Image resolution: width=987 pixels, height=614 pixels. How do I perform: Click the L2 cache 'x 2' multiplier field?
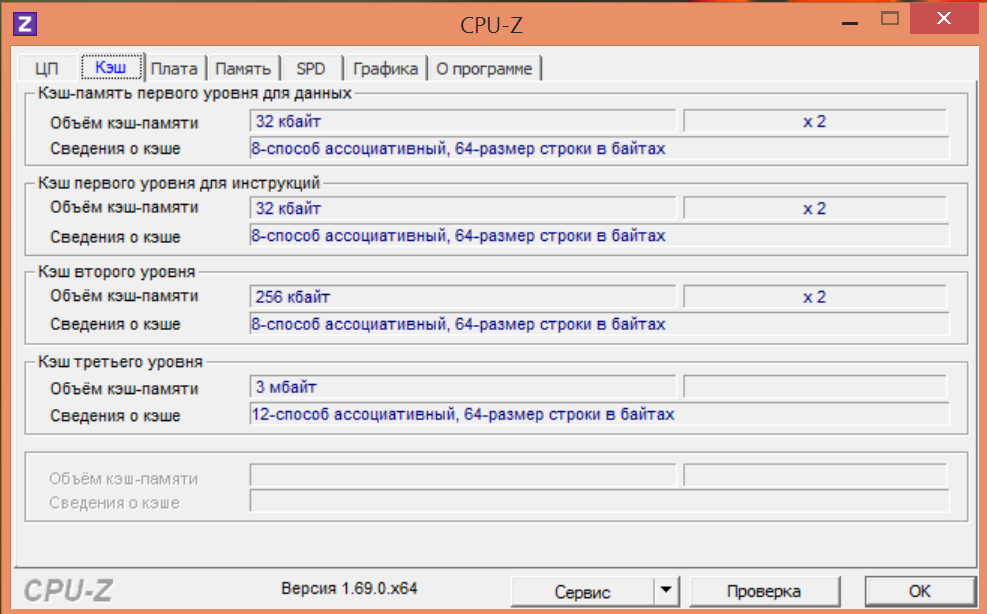pos(815,297)
